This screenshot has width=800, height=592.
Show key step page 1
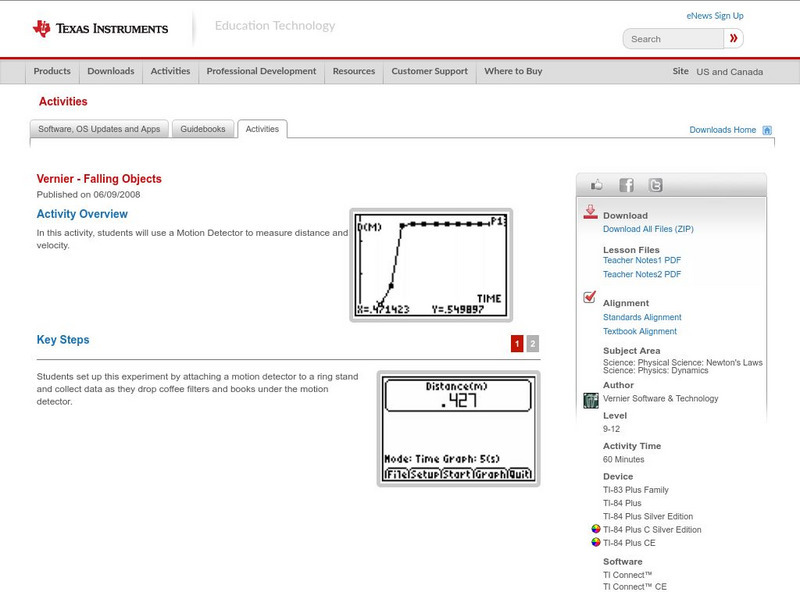click(517, 343)
